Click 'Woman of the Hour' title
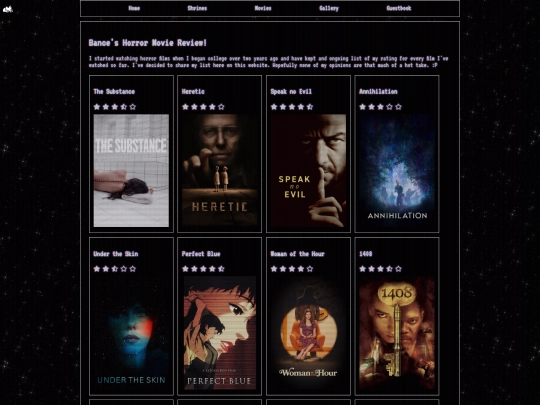This screenshot has width=540, height=405. tap(298, 254)
